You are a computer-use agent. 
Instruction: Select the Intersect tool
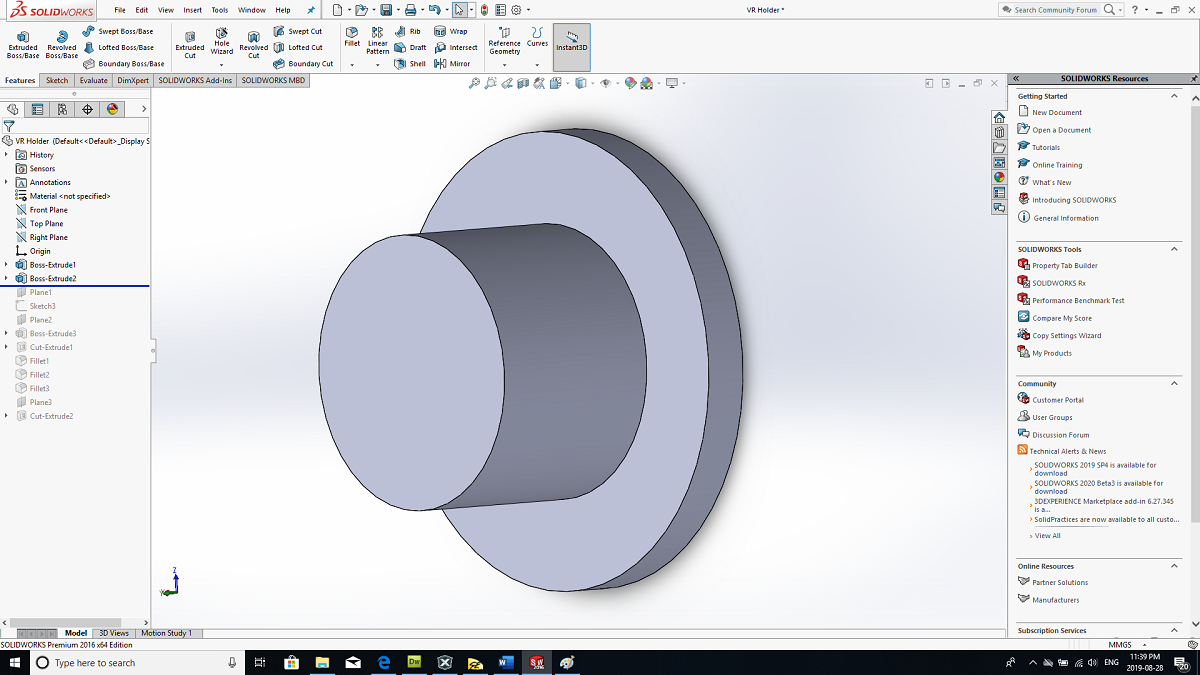(456, 47)
